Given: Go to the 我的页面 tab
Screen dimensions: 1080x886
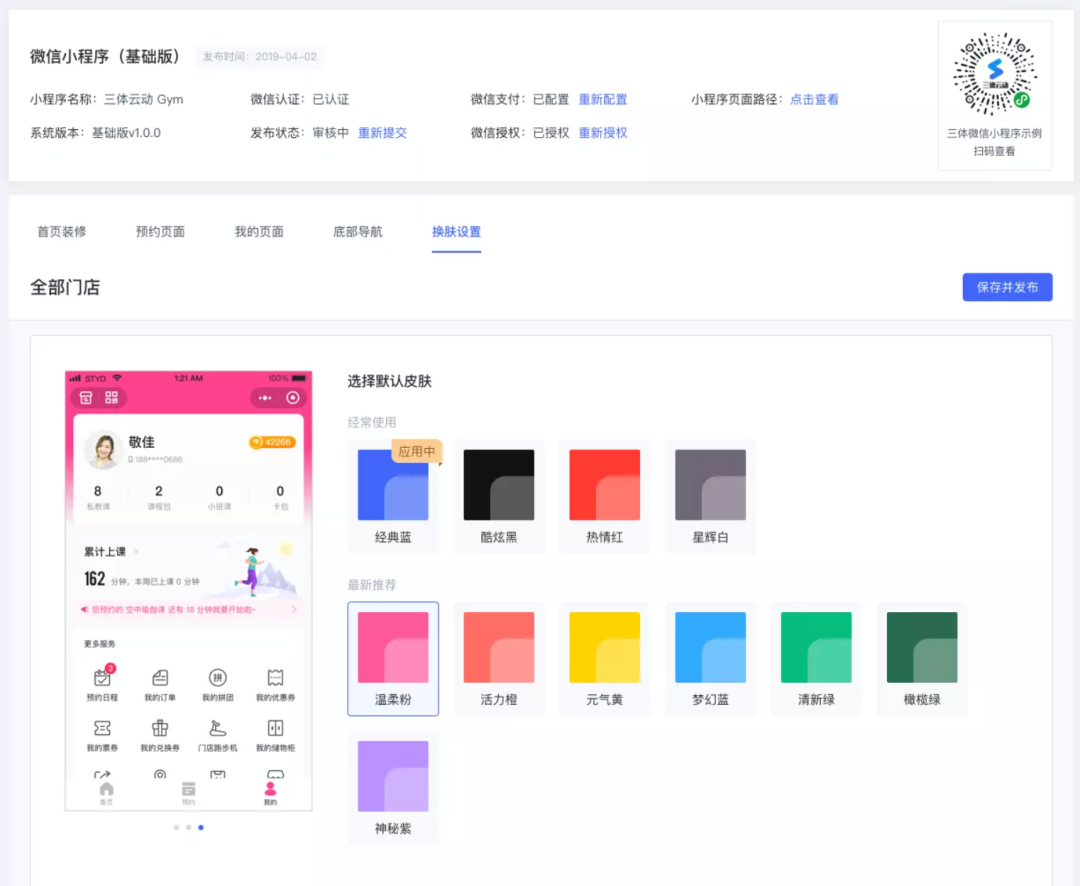Looking at the screenshot, I should pyautogui.click(x=259, y=231).
